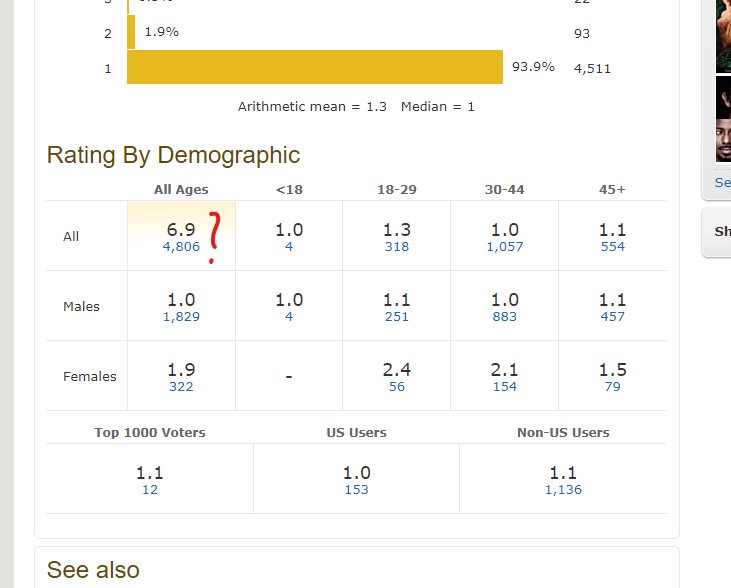Open the 883 votes link for Males 30-44

(x=505, y=317)
